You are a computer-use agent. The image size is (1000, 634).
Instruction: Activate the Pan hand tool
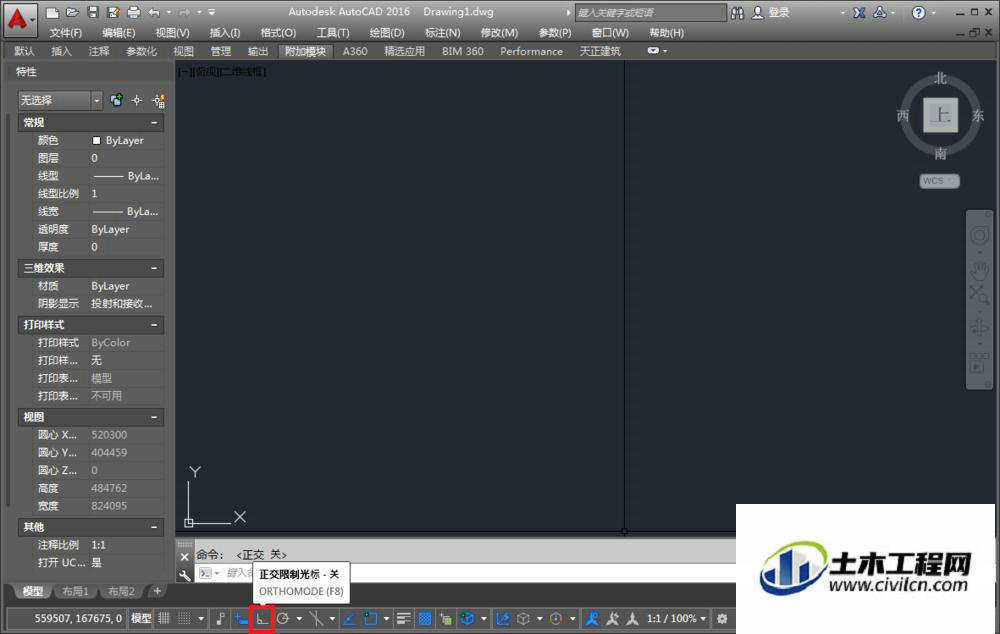coord(979,270)
